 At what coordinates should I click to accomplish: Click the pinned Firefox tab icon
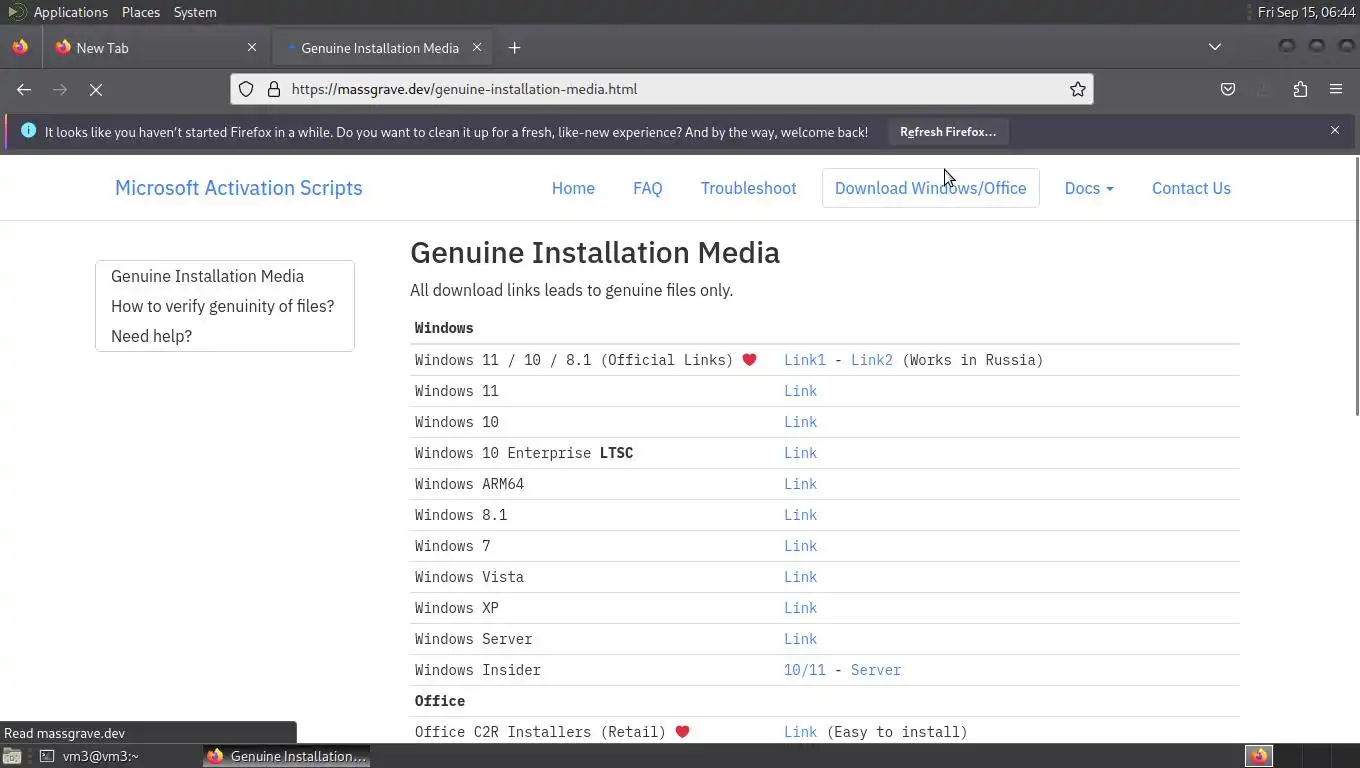(20, 47)
